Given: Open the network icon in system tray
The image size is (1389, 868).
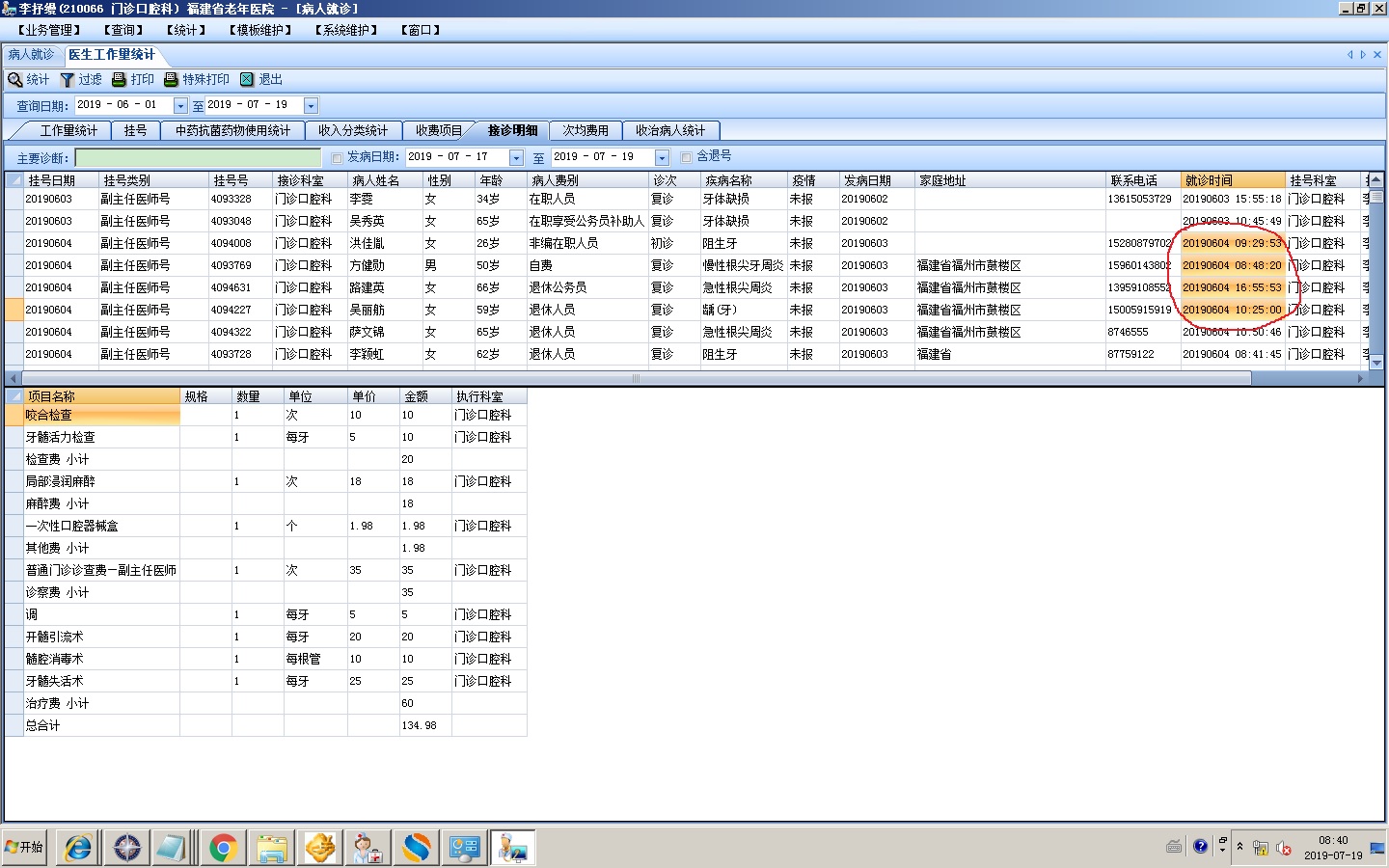Looking at the screenshot, I should click(x=1260, y=848).
